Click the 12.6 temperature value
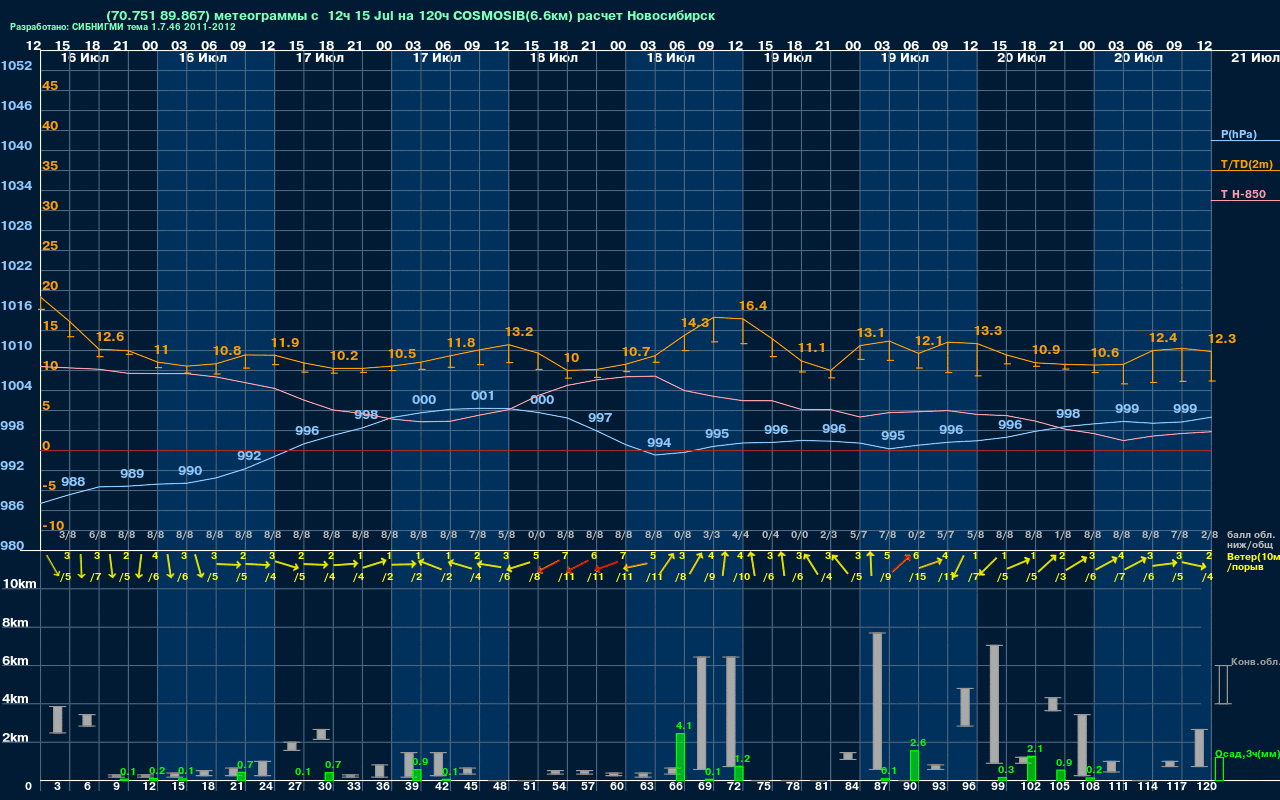 coord(110,337)
